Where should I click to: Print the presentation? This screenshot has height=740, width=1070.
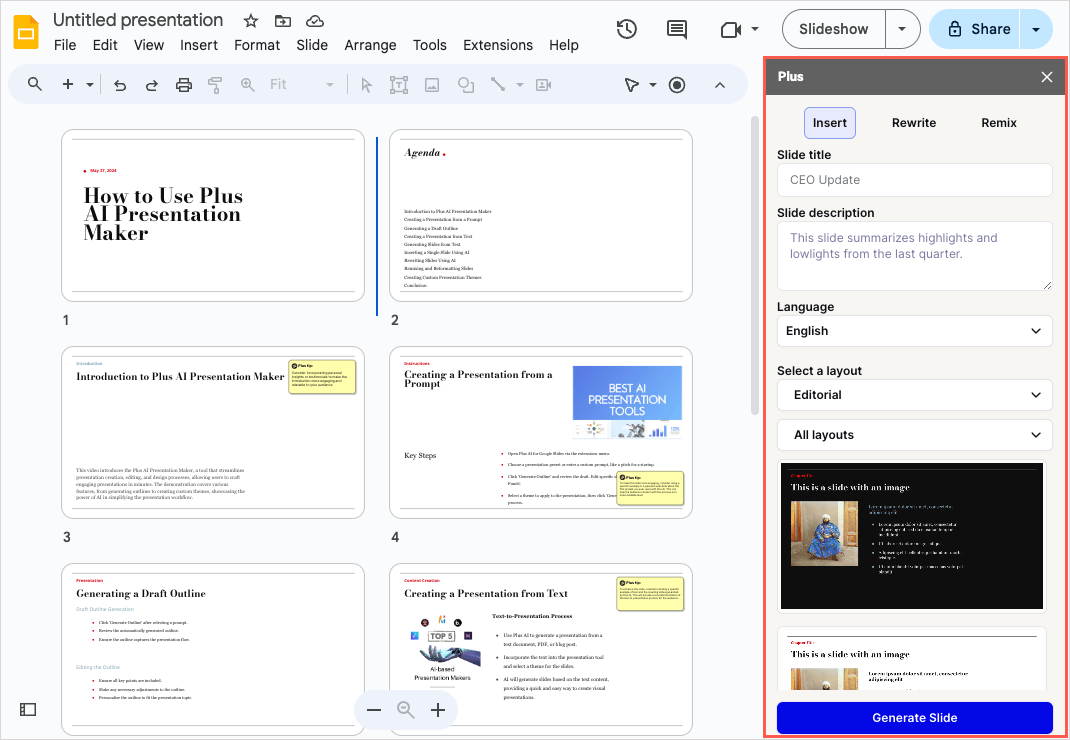coord(184,85)
